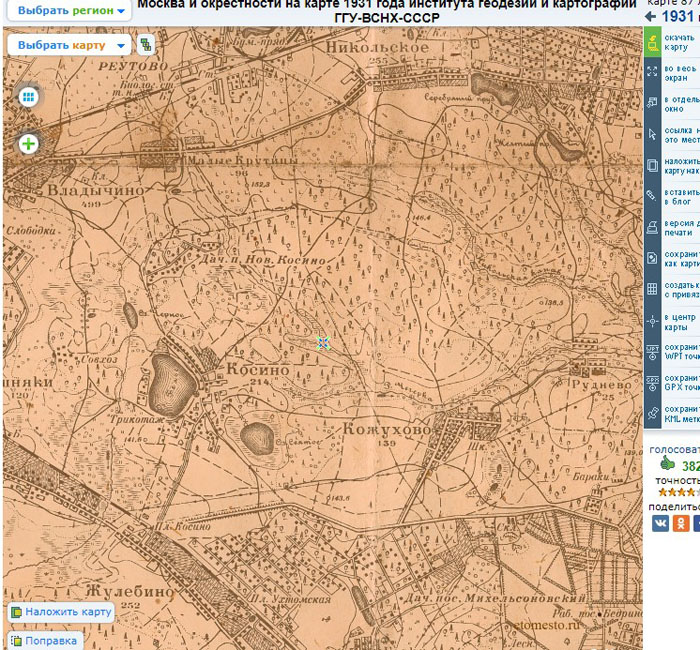Click the blue grid tools button on the map
Screen dimensions: 700x650
(x=29, y=97)
